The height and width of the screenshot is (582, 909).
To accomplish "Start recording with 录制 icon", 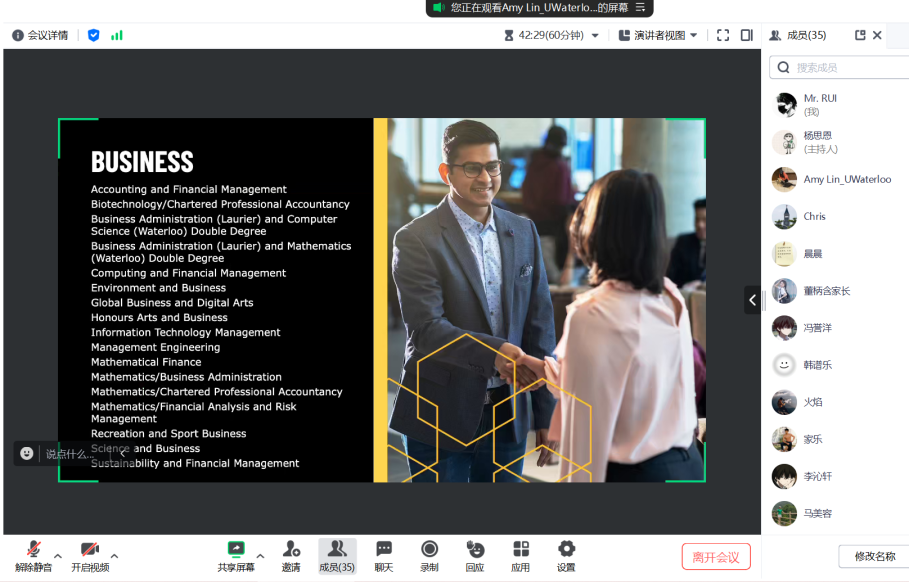I will click(430, 556).
